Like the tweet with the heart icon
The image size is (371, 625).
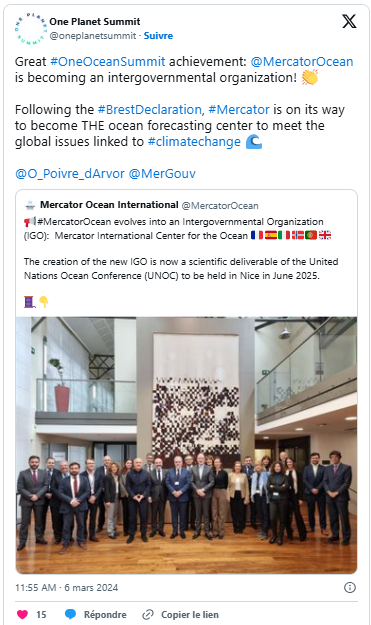[x=22, y=614]
